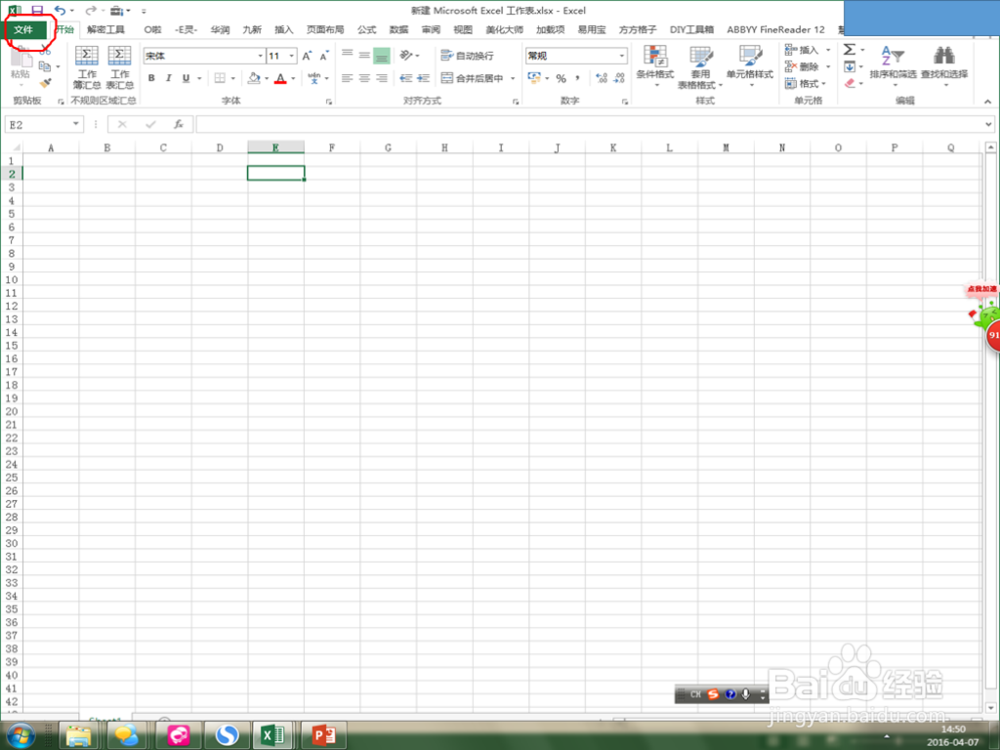Image resolution: width=1000 pixels, height=750 pixels.
Task: Click the Clear eraser icon
Action: click(x=849, y=83)
